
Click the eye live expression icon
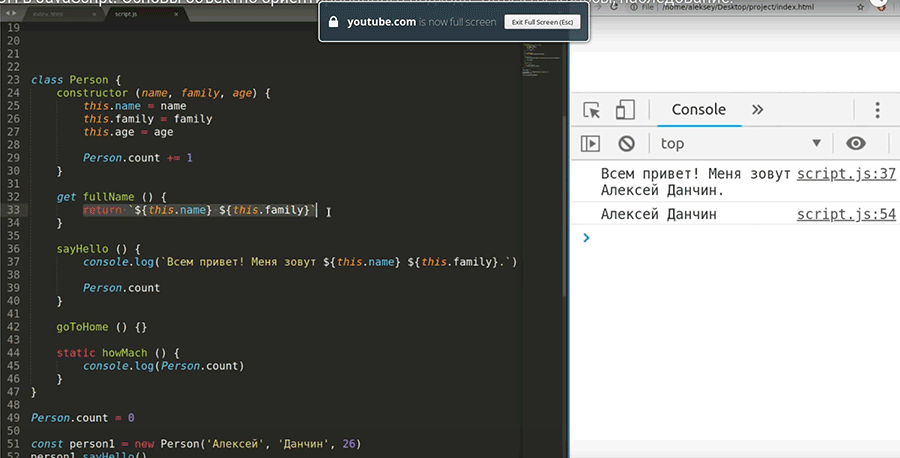[856, 143]
